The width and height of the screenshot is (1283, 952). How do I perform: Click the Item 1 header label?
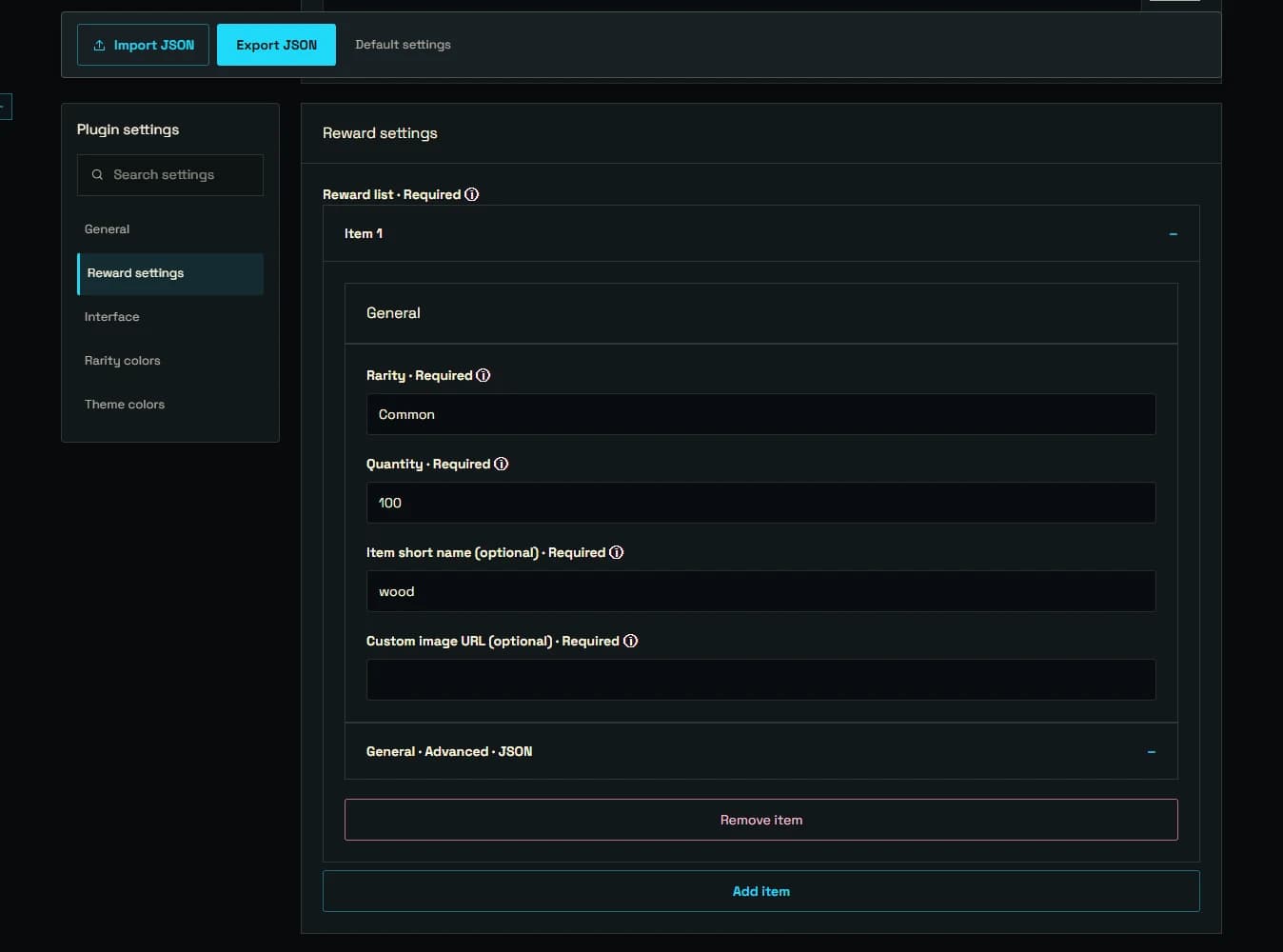coord(364,233)
